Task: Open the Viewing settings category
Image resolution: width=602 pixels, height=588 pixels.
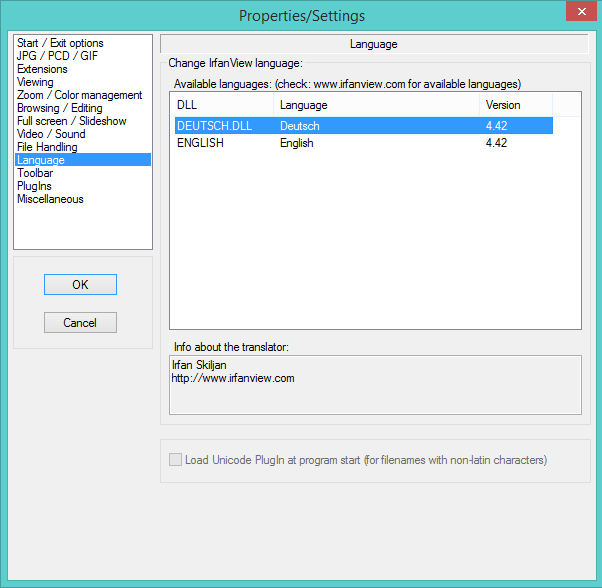Action: (x=35, y=82)
